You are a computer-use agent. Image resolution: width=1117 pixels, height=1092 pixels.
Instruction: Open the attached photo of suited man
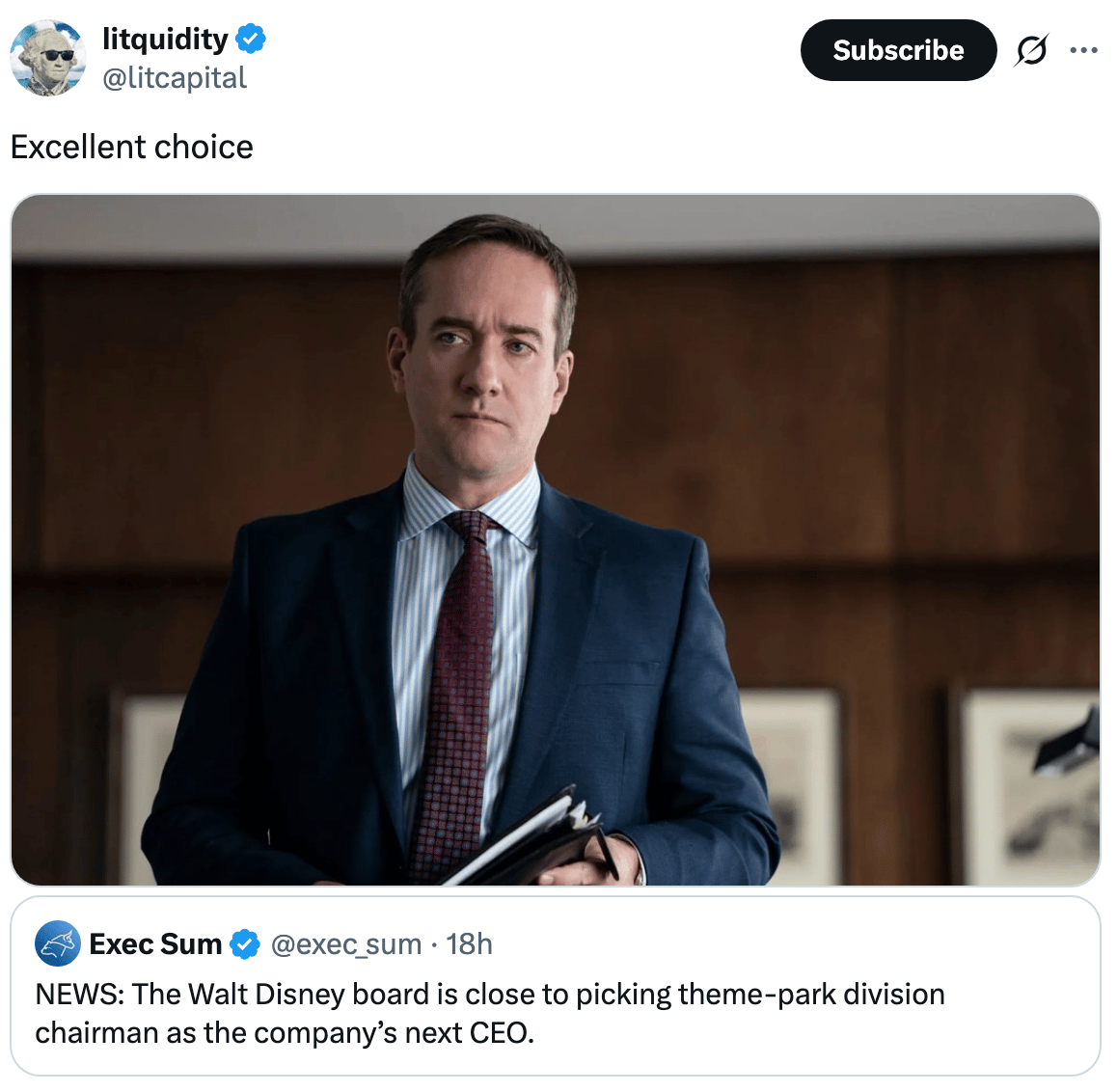pyautogui.click(x=556, y=540)
